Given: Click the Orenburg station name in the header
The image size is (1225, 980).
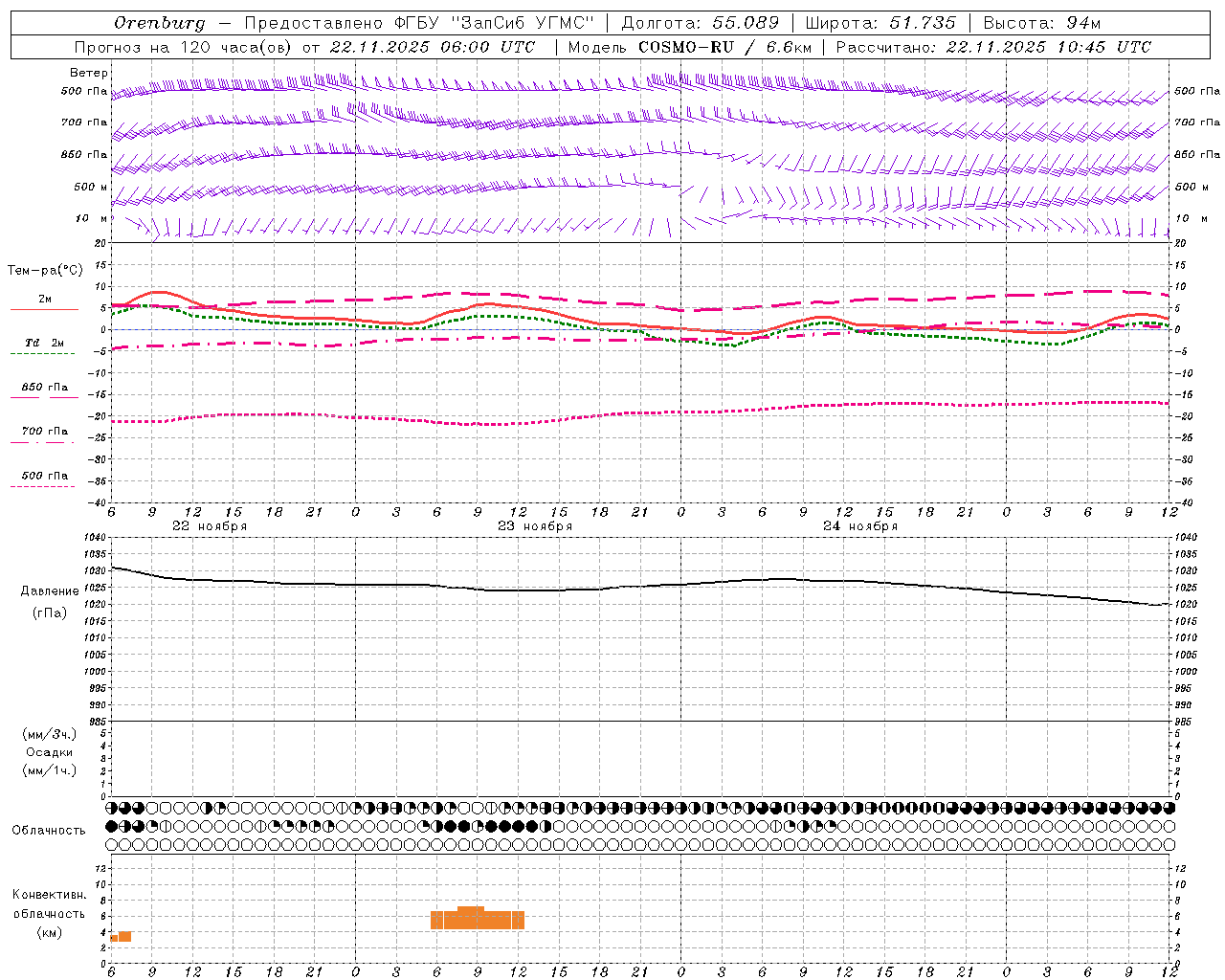Looking at the screenshot, I should click(x=159, y=23).
